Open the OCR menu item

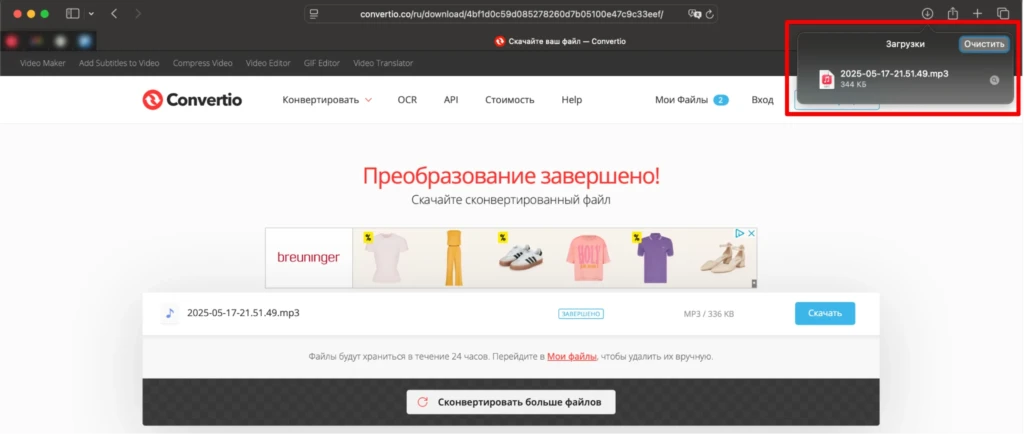point(407,100)
